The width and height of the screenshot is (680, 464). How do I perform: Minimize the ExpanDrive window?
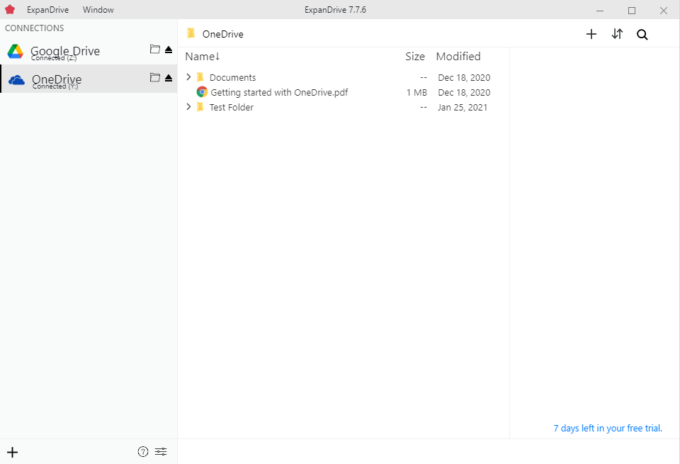[x=600, y=10]
